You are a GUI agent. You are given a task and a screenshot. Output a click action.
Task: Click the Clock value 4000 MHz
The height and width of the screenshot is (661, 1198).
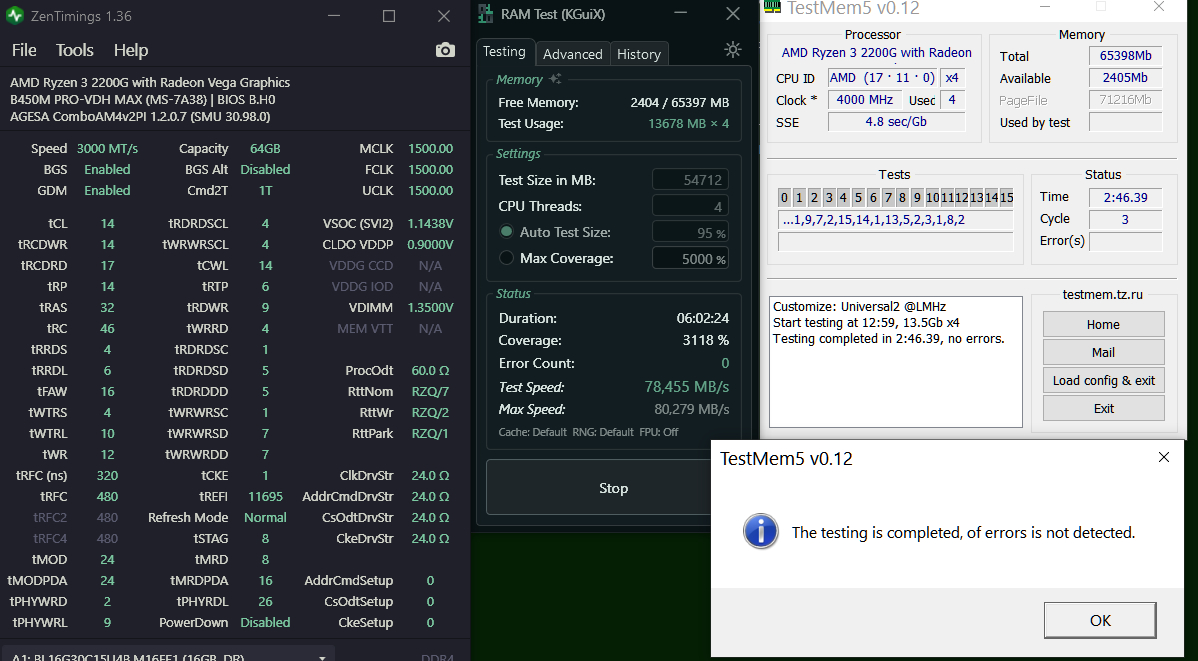pyautogui.click(x=864, y=100)
